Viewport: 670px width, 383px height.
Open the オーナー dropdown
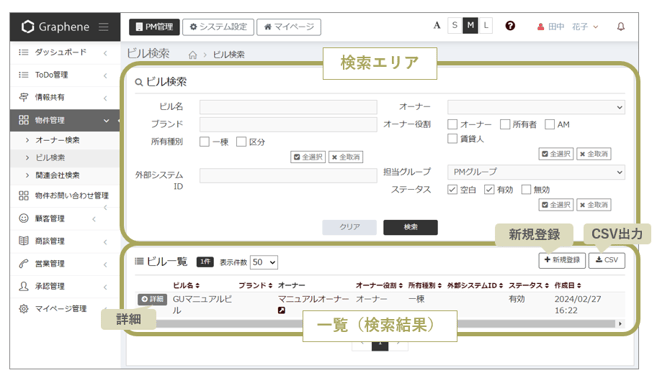tap(536, 107)
